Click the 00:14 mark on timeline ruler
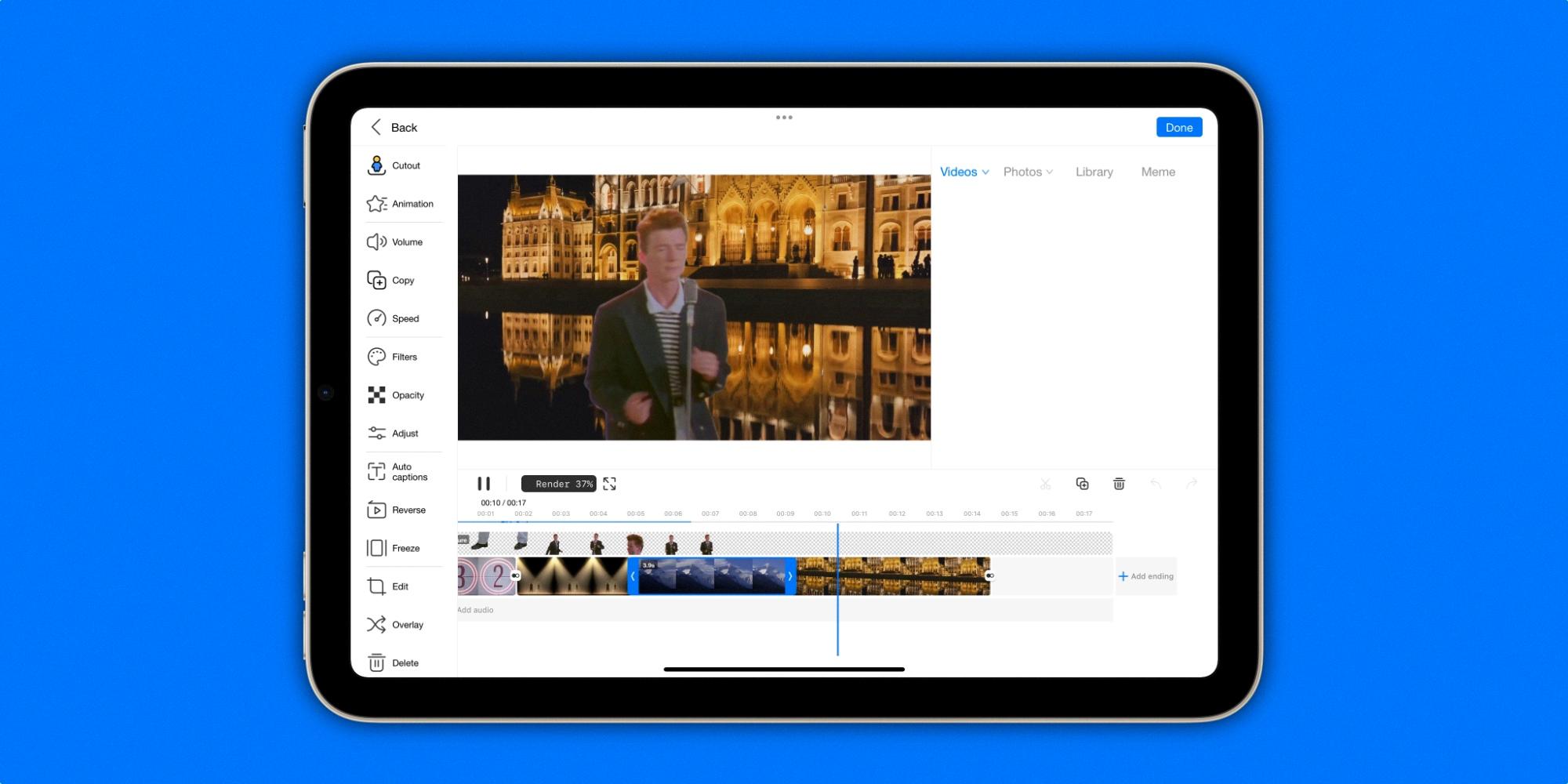The height and width of the screenshot is (784, 1568). 972,514
